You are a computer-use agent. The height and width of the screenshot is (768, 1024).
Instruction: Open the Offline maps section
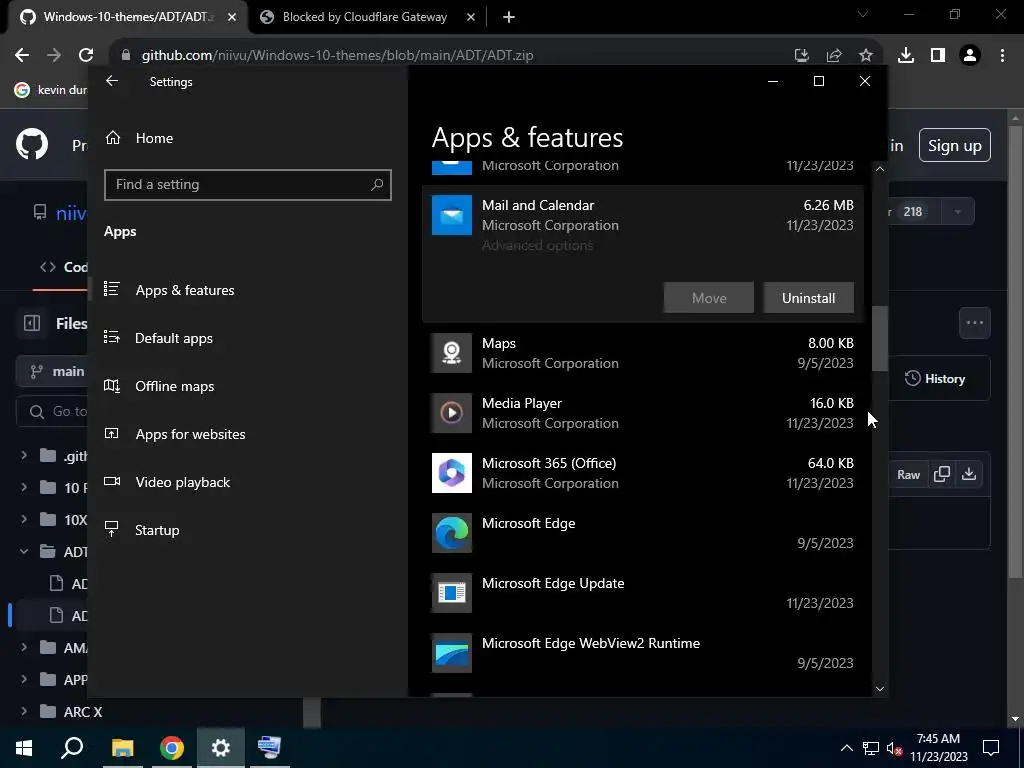click(174, 386)
